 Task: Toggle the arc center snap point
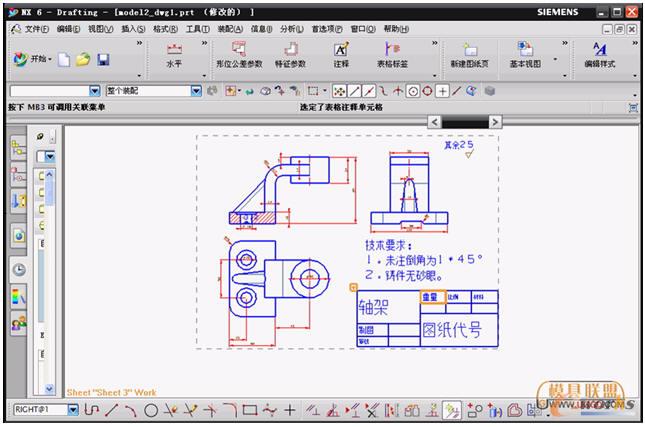(x=412, y=91)
